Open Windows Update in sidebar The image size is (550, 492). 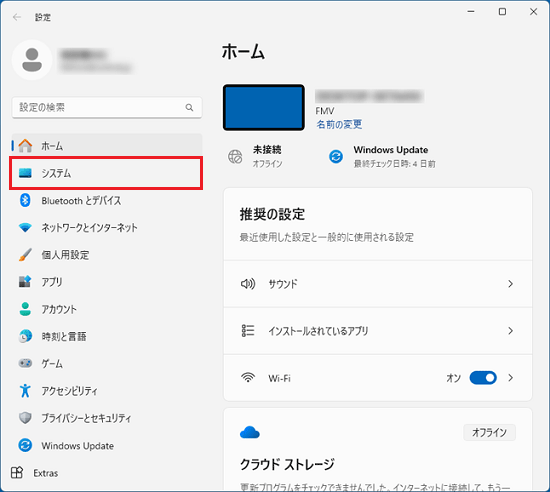(107, 445)
